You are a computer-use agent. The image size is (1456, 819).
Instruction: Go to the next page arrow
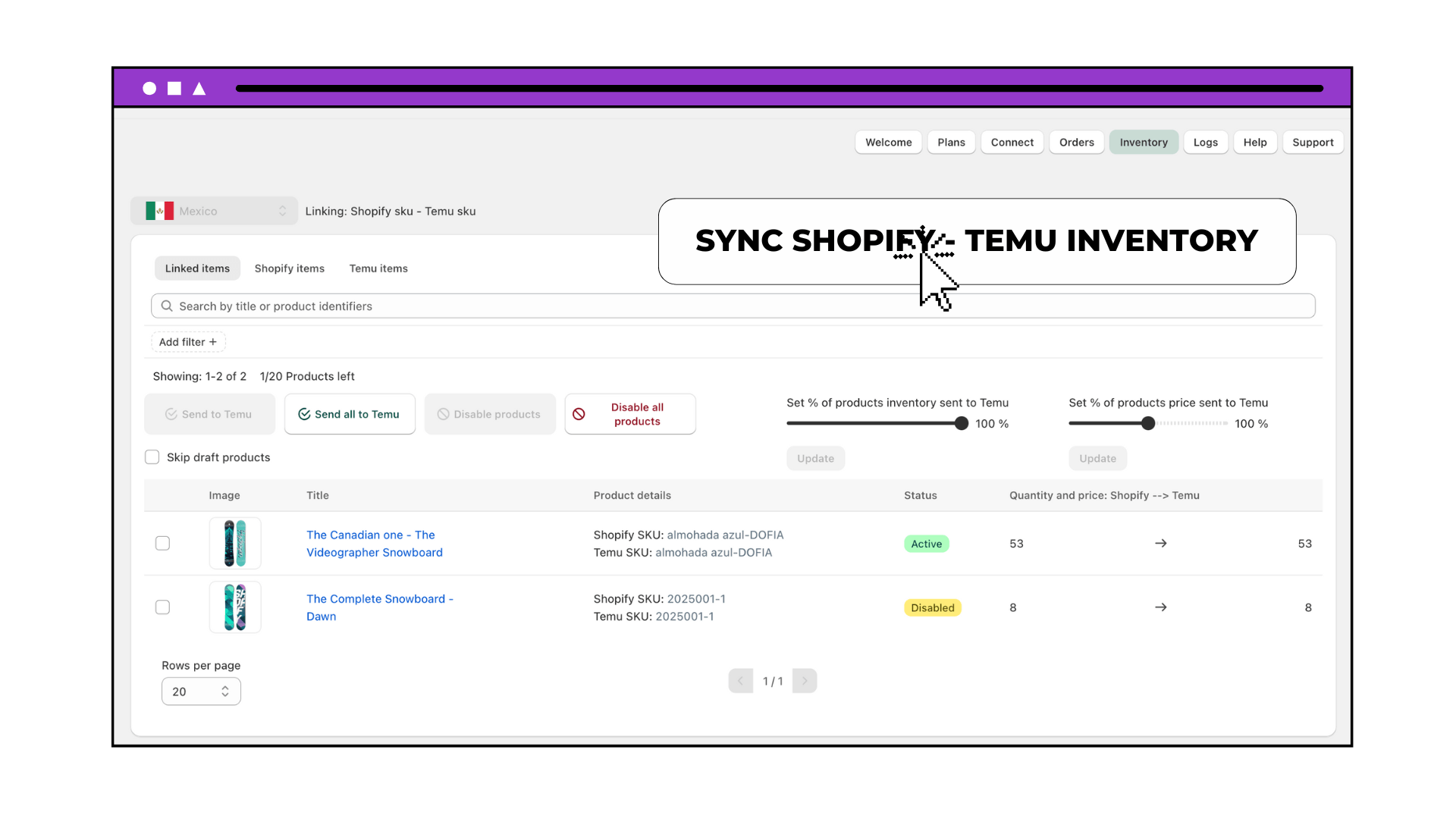point(805,681)
